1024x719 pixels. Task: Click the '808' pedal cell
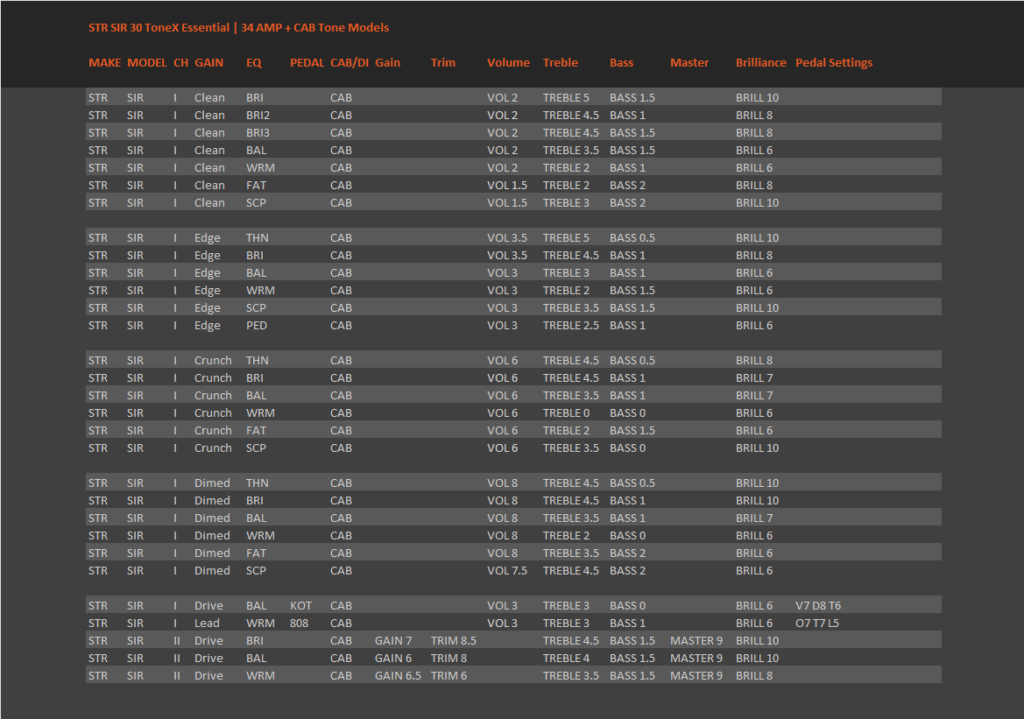[x=299, y=624]
